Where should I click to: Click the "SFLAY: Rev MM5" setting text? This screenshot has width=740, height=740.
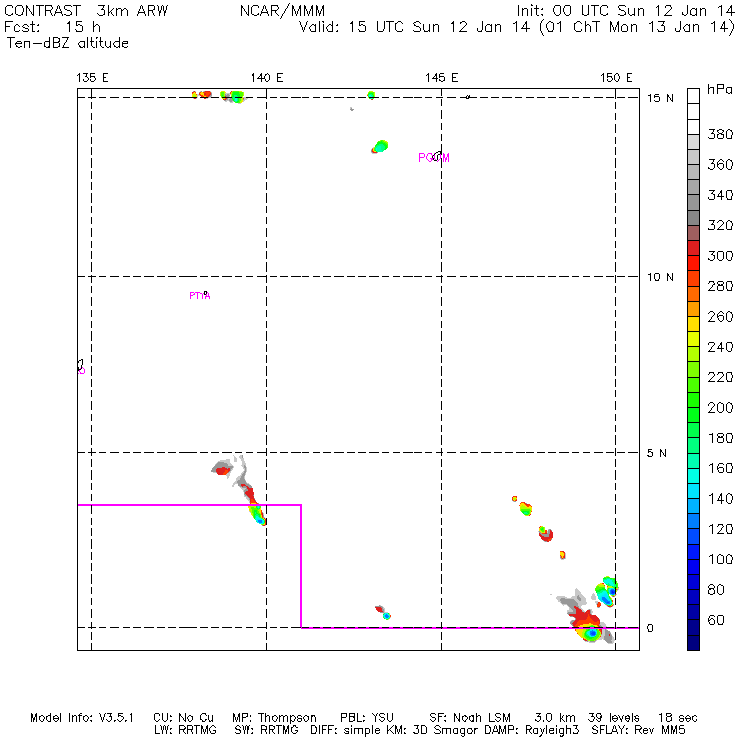(638, 730)
